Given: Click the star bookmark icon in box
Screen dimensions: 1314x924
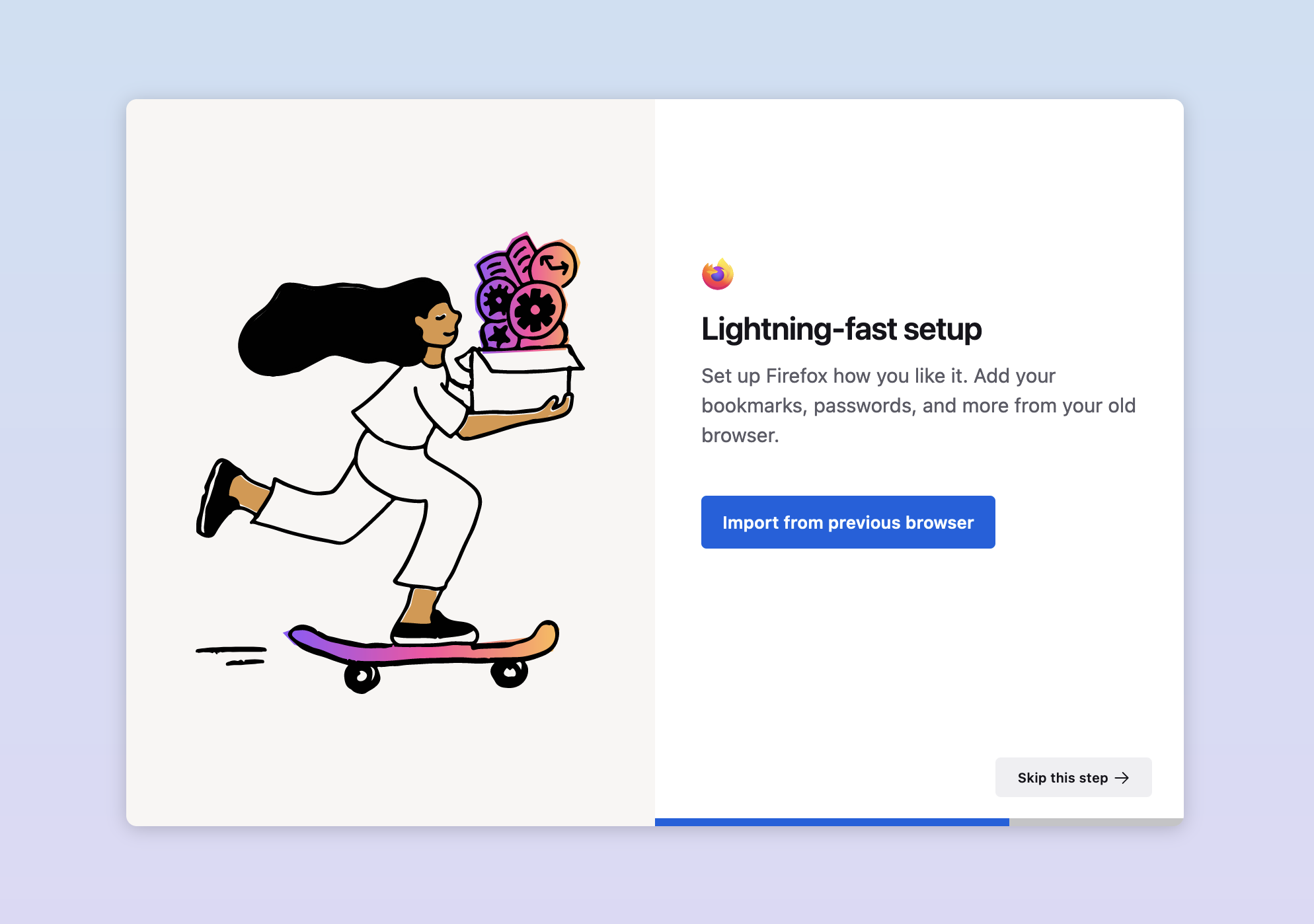Looking at the screenshot, I should point(499,336).
